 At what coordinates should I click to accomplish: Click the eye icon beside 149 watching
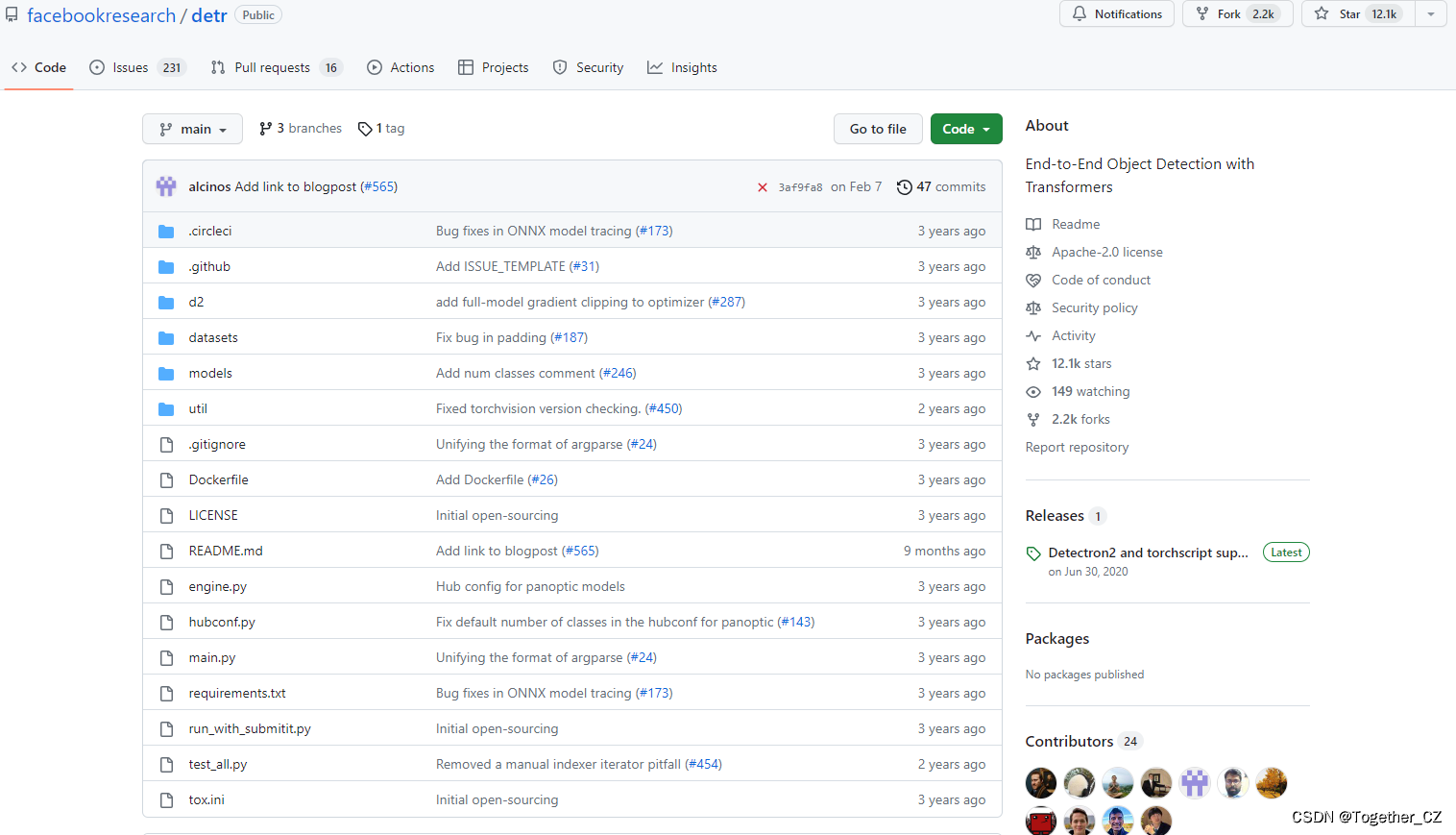click(x=1033, y=391)
